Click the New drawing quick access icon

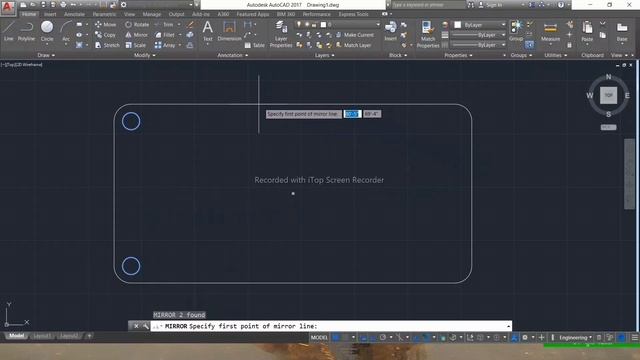(23, 5)
